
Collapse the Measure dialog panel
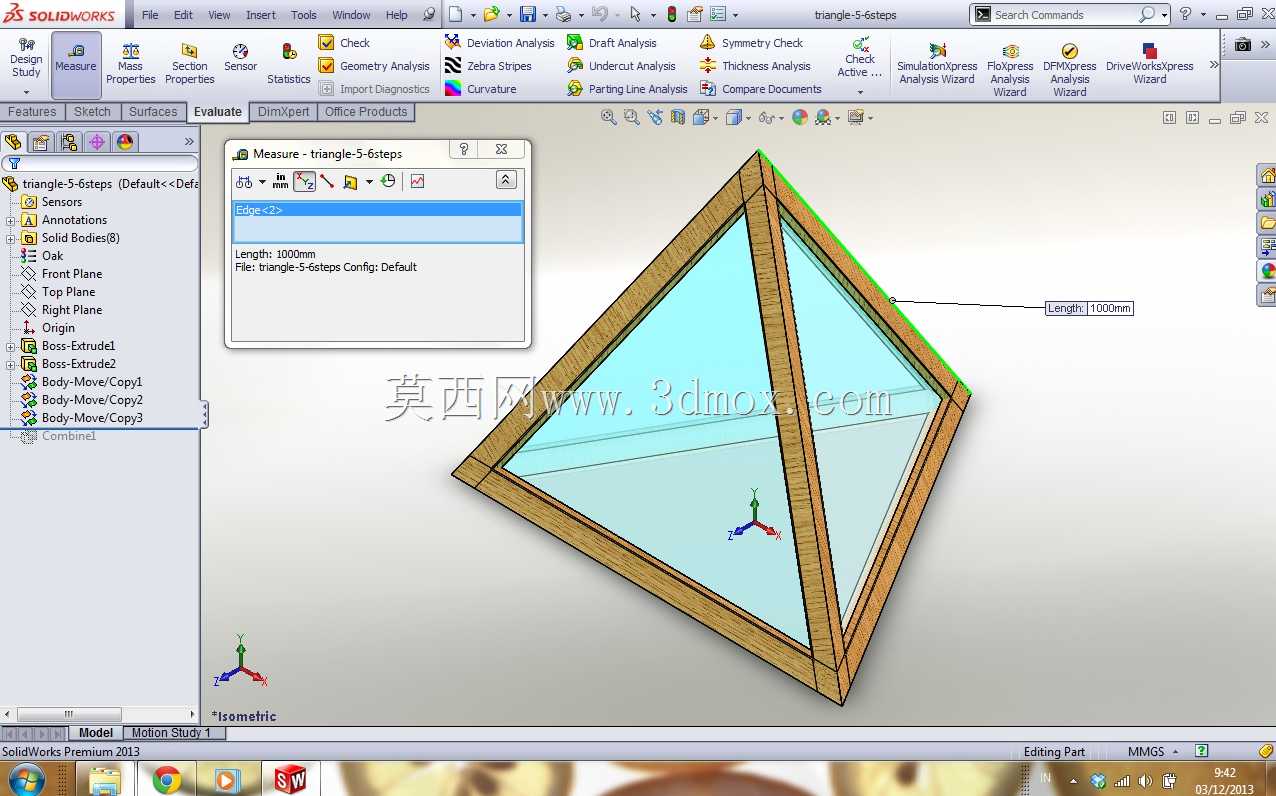click(x=506, y=180)
